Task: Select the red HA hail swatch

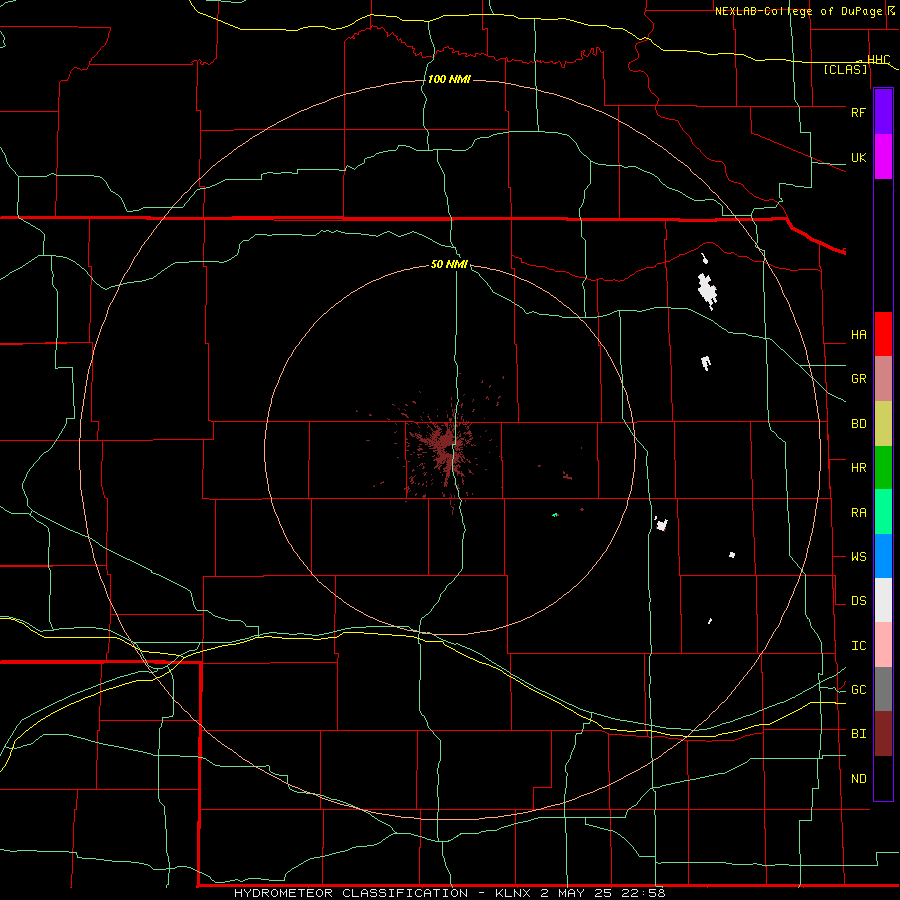Action: tap(883, 334)
